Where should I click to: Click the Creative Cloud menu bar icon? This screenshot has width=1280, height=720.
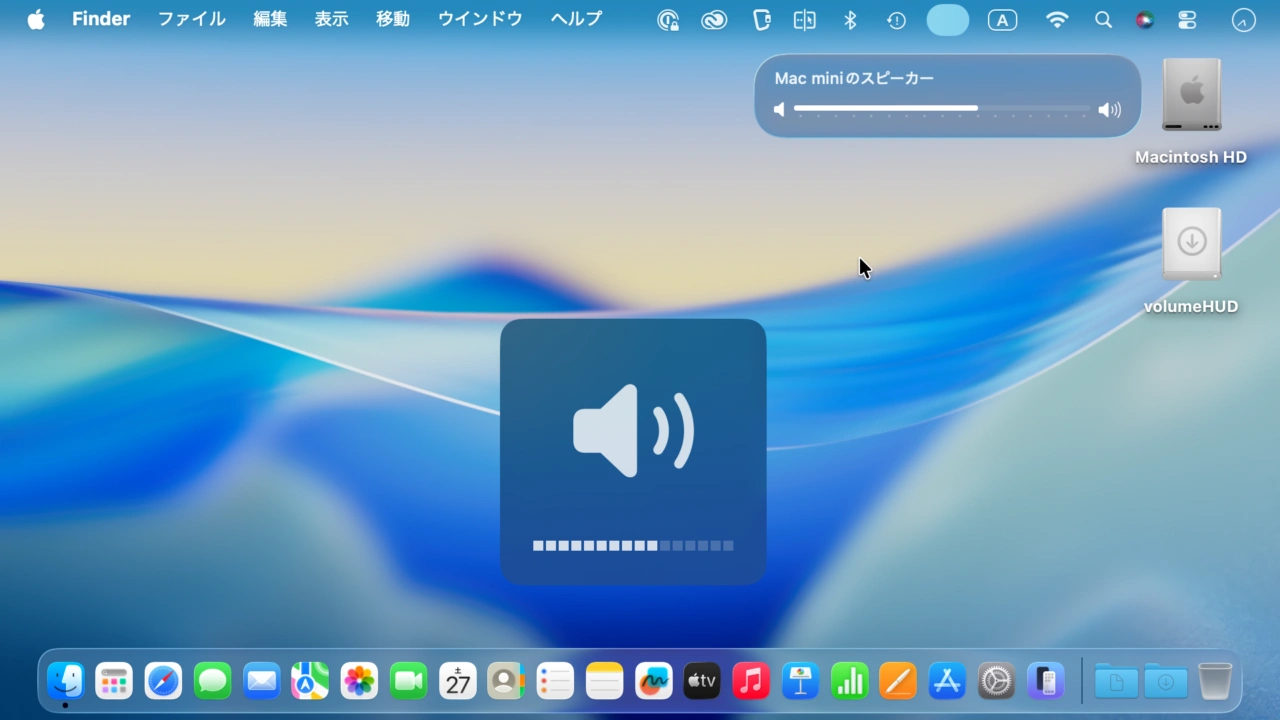(714, 20)
